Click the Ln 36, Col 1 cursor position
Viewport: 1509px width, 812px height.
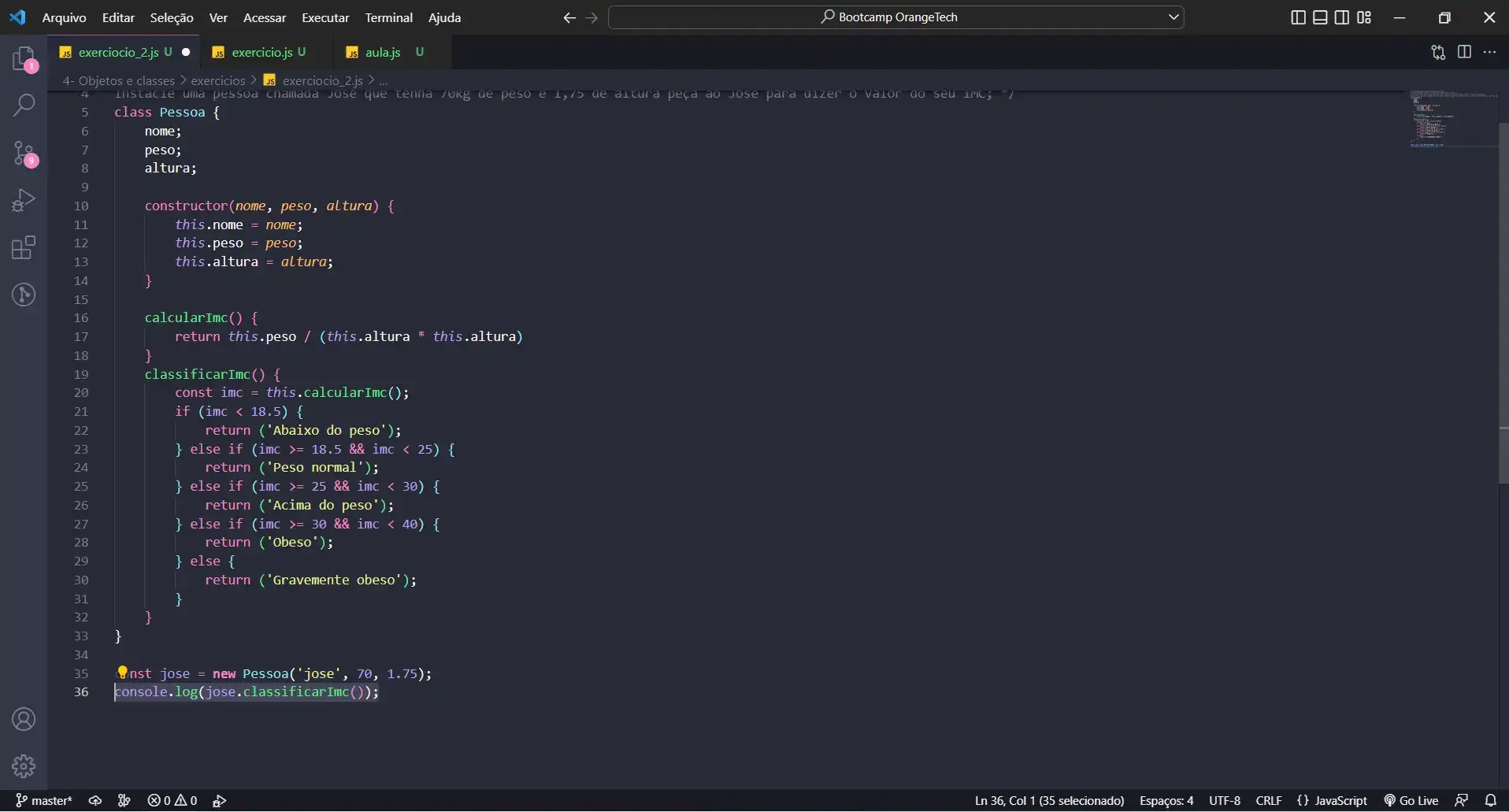click(1049, 800)
